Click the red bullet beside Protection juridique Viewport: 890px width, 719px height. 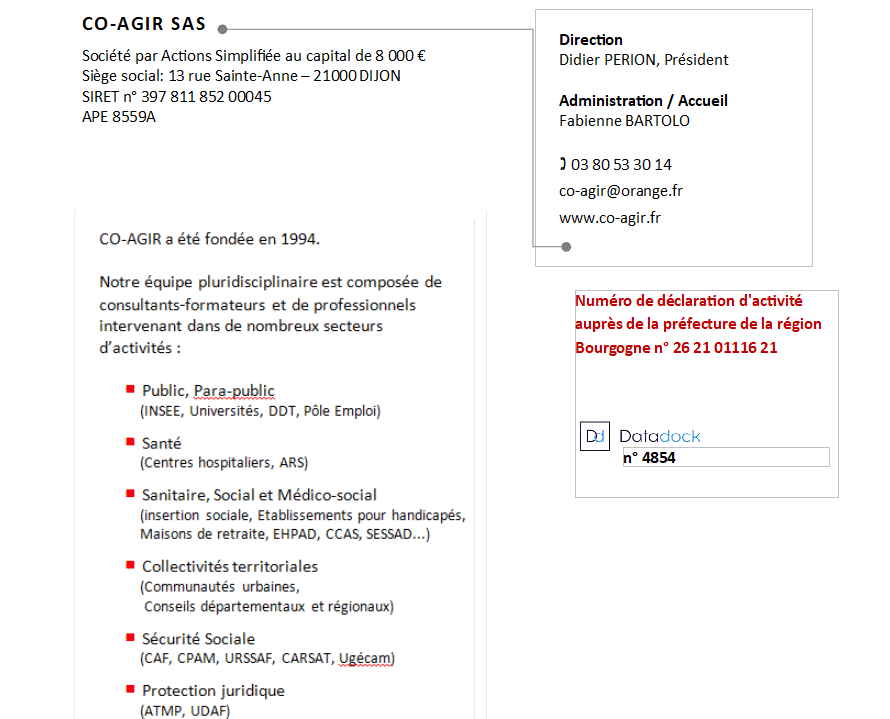point(130,689)
